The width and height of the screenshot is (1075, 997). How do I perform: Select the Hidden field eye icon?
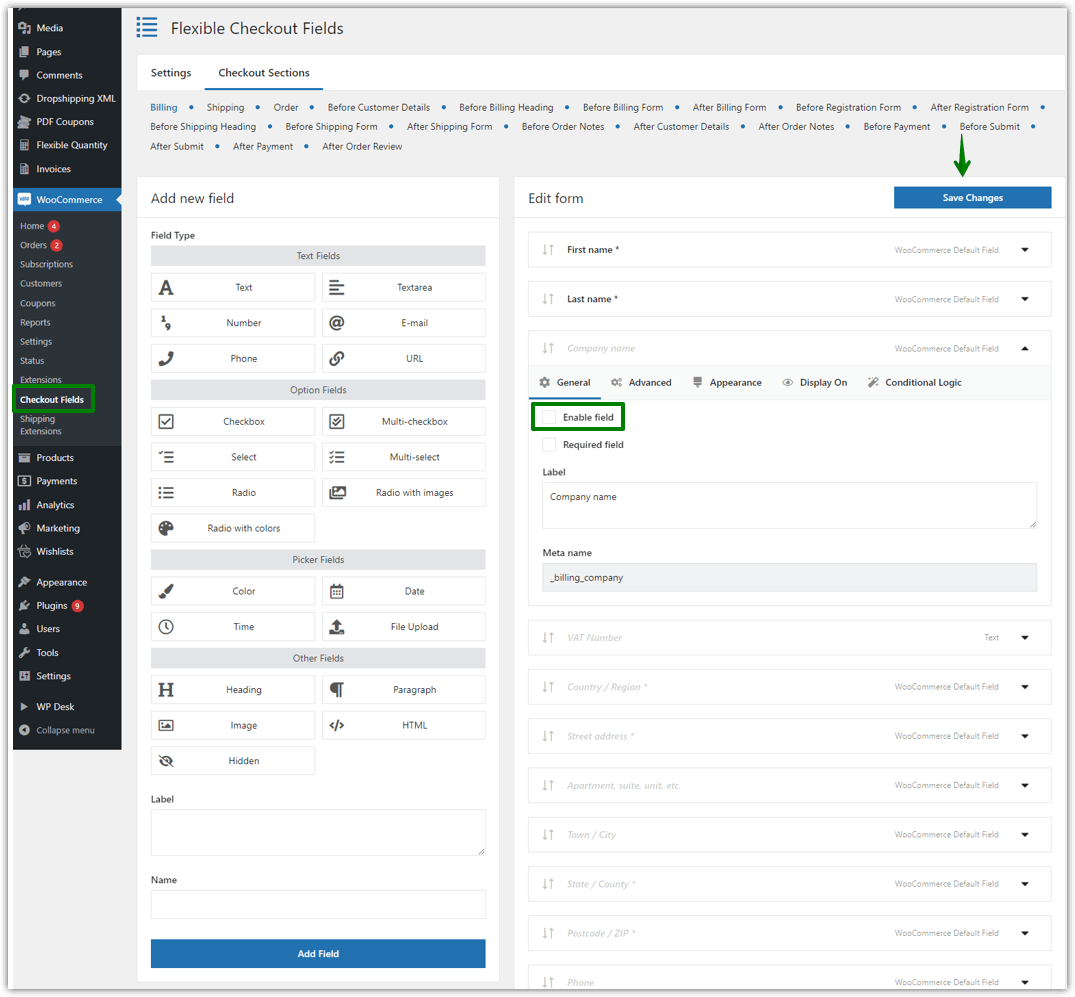pos(167,760)
